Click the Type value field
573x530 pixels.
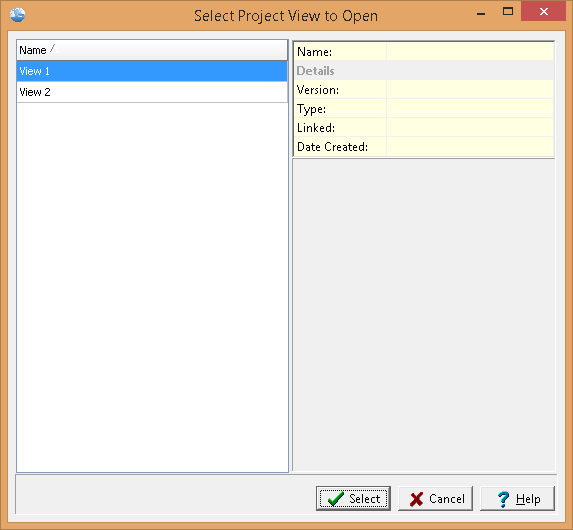click(470, 109)
